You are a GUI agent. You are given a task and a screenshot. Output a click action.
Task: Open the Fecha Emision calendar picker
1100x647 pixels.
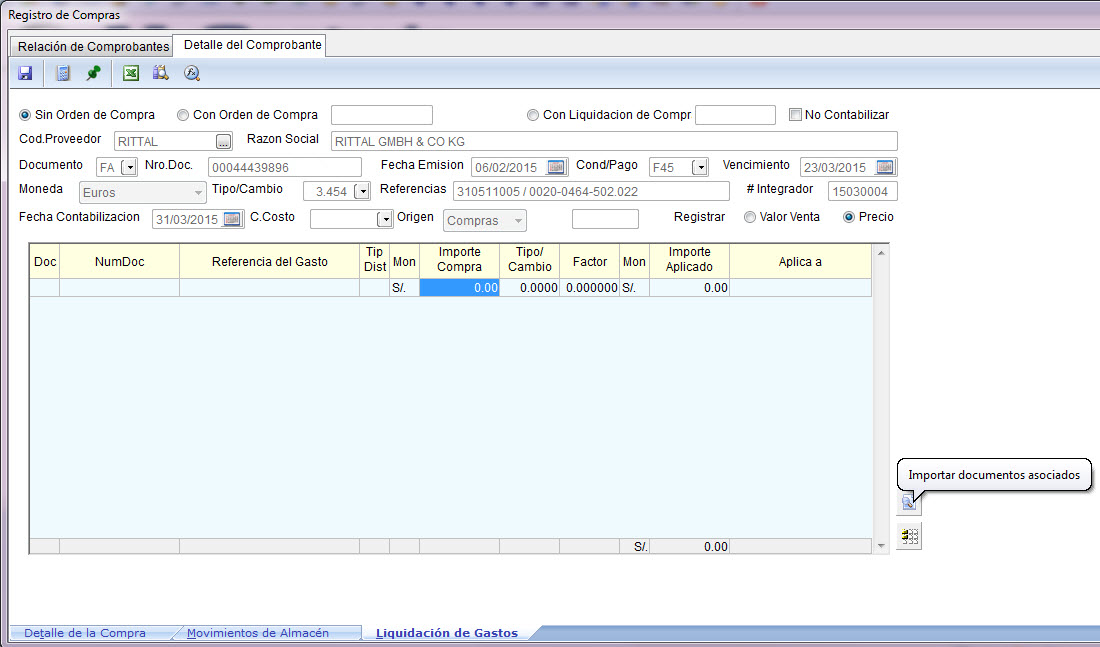pyautogui.click(x=556, y=167)
